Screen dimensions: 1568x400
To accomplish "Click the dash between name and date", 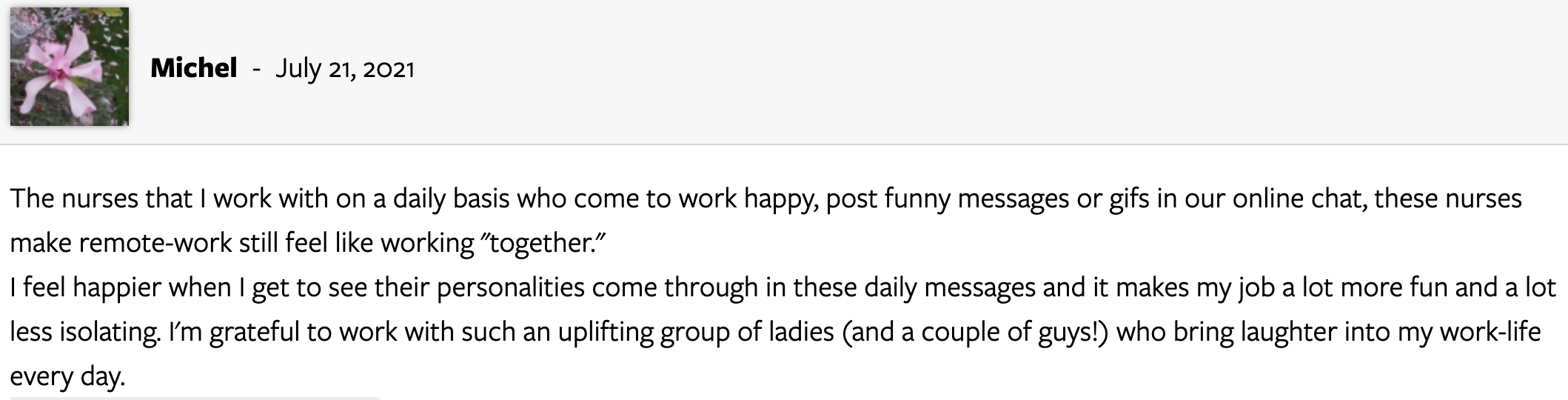I will point(256,70).
